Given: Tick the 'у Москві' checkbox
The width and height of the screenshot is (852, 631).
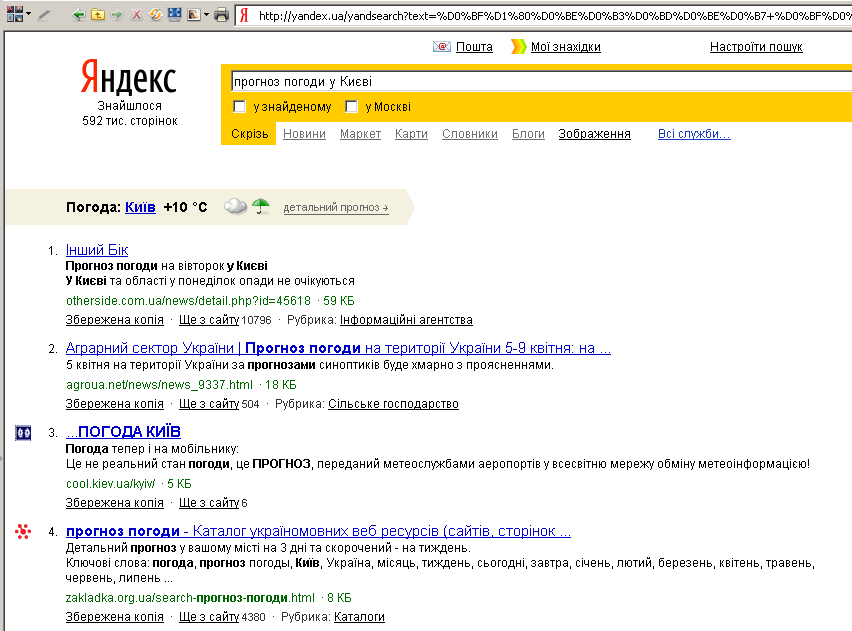Looking at the screenshot, I should (352, 107).
